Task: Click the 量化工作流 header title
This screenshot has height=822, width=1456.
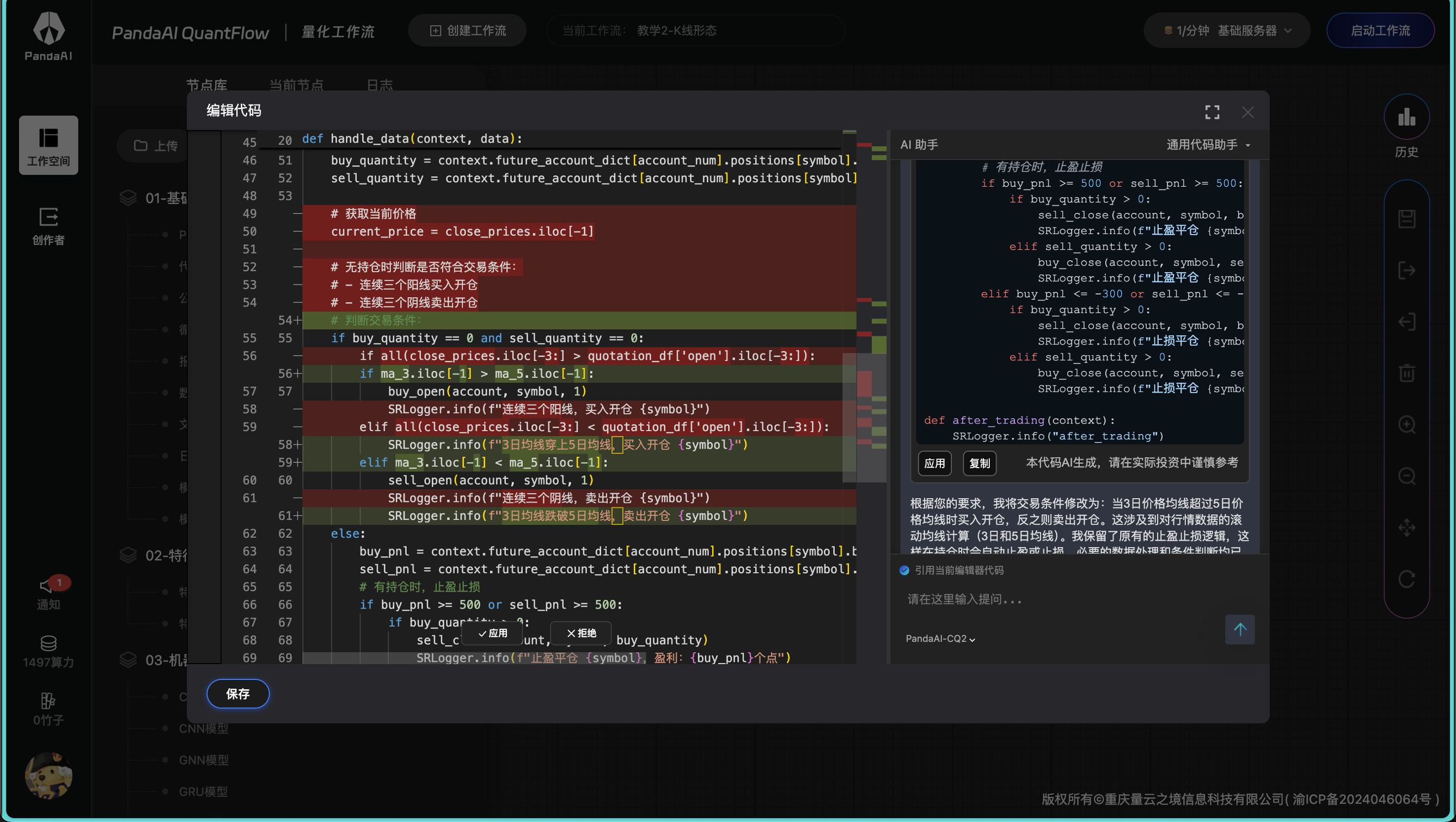Action: tap(338, 32)
